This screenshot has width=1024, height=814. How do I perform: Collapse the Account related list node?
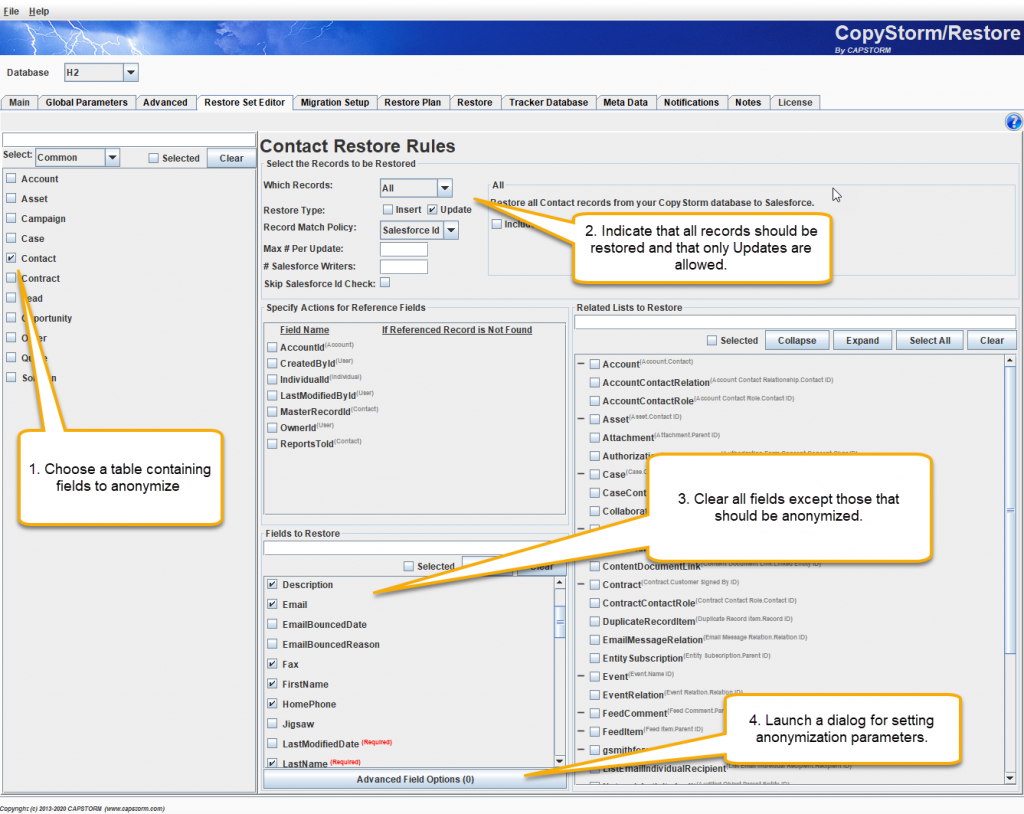(581, 363)
